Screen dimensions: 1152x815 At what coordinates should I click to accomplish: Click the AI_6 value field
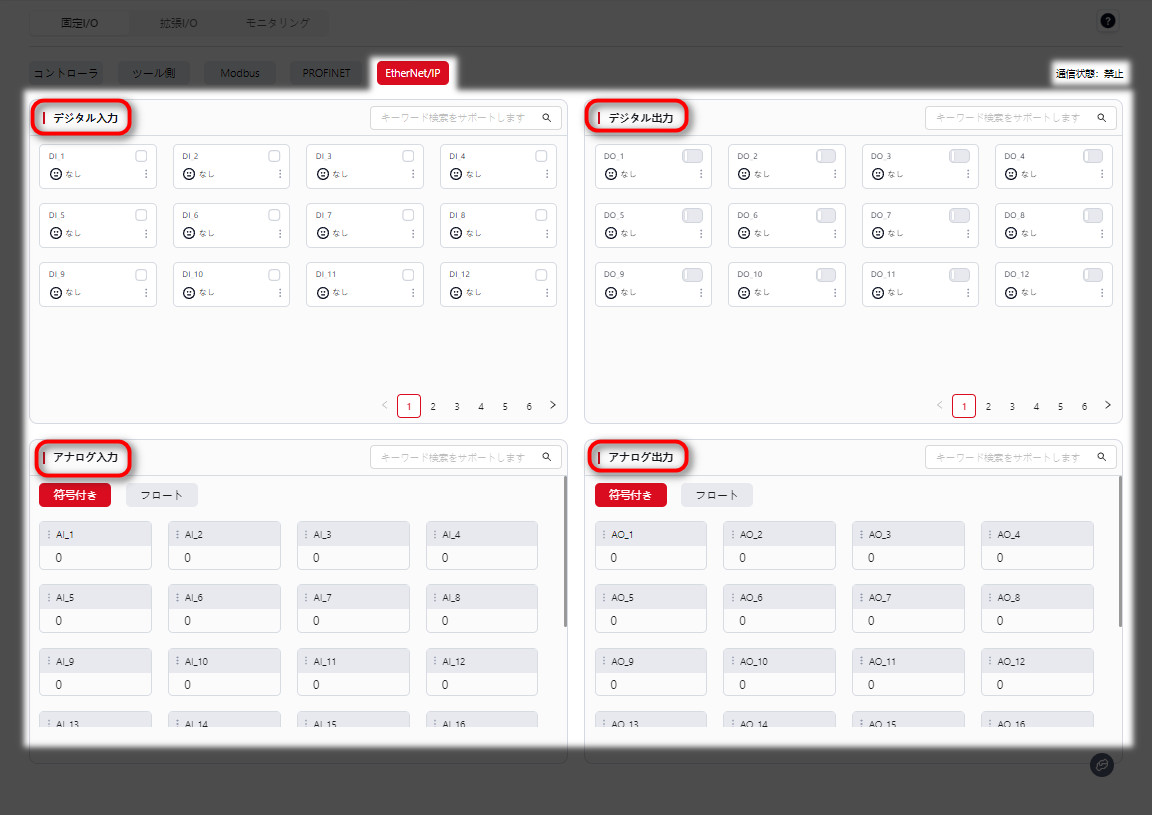[224, 620]
